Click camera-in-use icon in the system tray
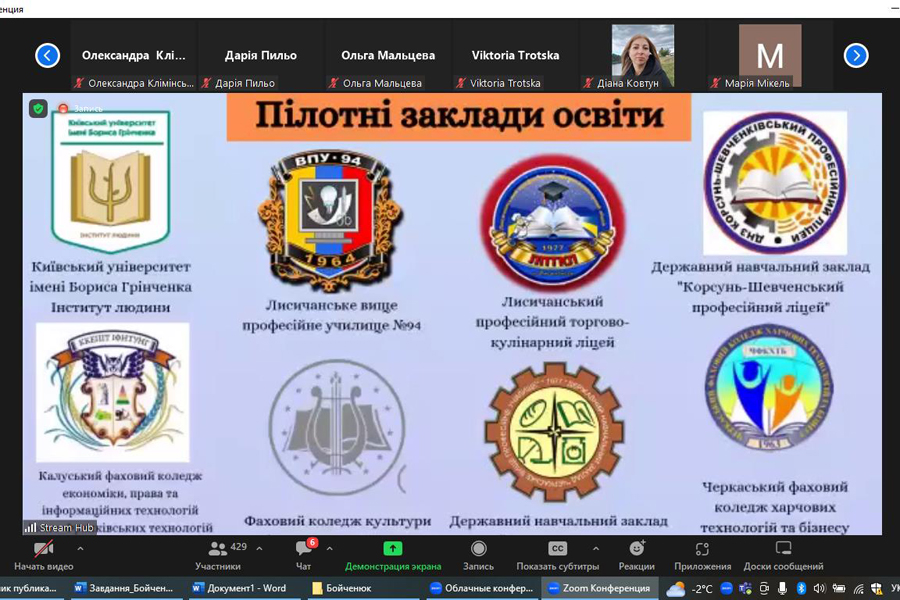This screenshot has width=900, height=600. tap(764, 588)
